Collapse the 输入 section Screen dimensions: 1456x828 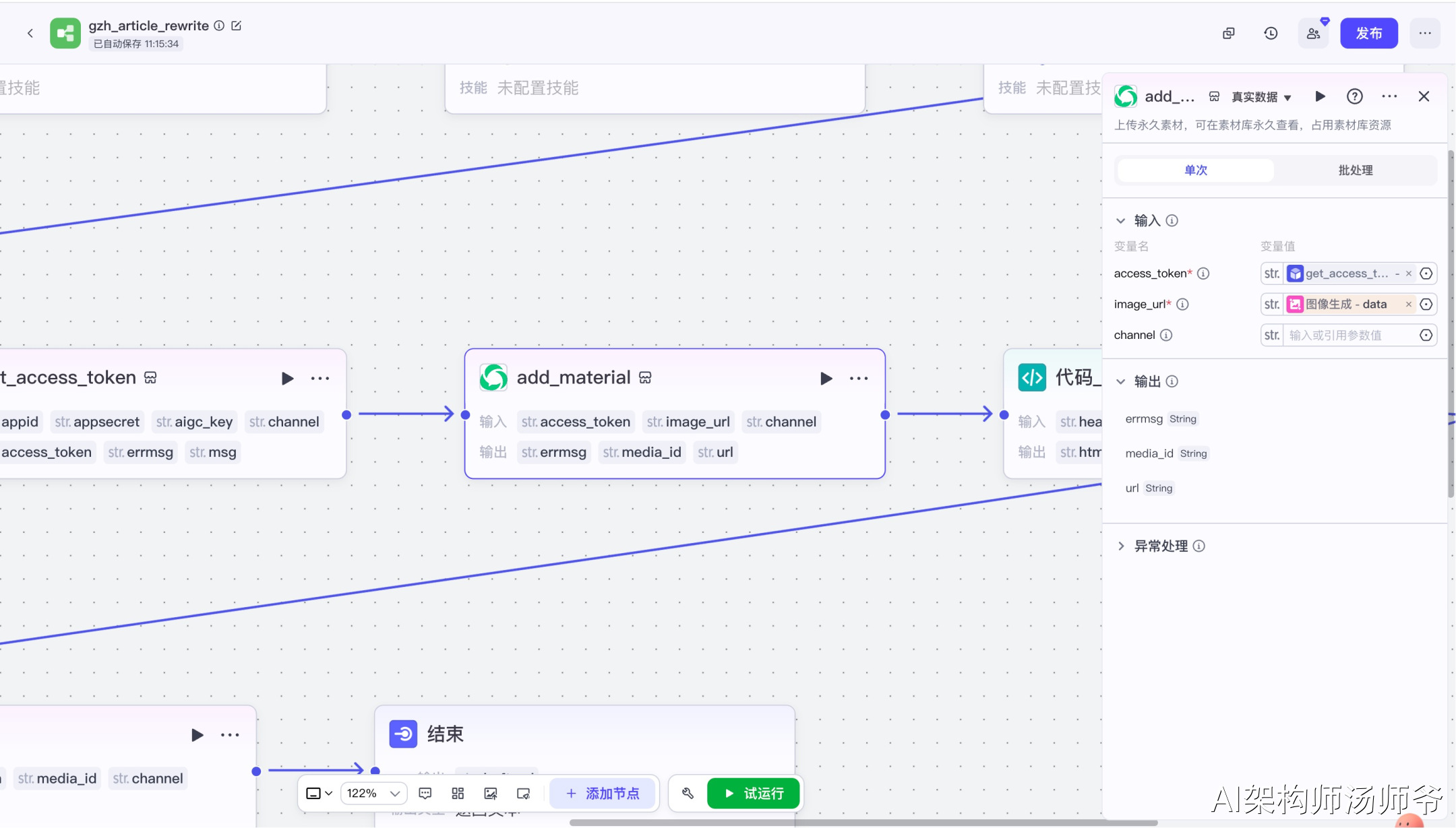1121,221
